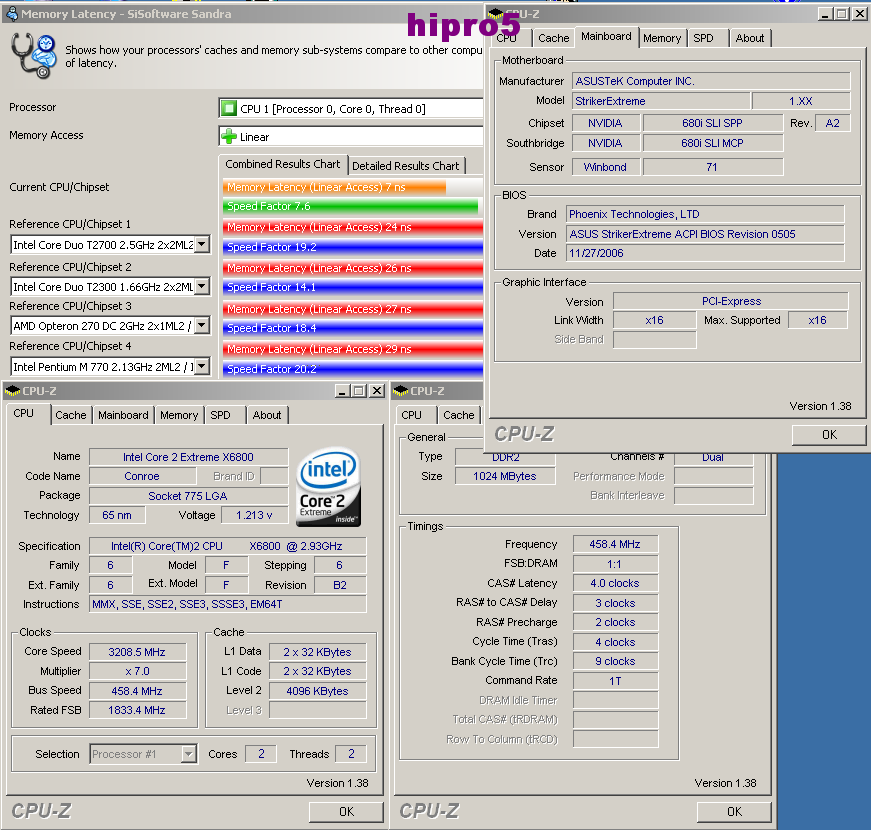Click CPU-Z chip icon in Memory window title
Screen dimensions: 871x830
401,391
